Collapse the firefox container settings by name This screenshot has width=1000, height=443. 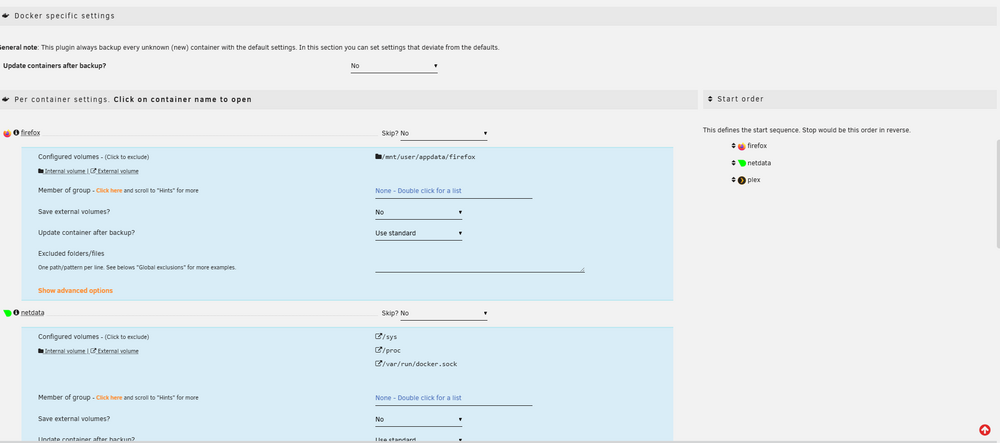click(30, 133)
